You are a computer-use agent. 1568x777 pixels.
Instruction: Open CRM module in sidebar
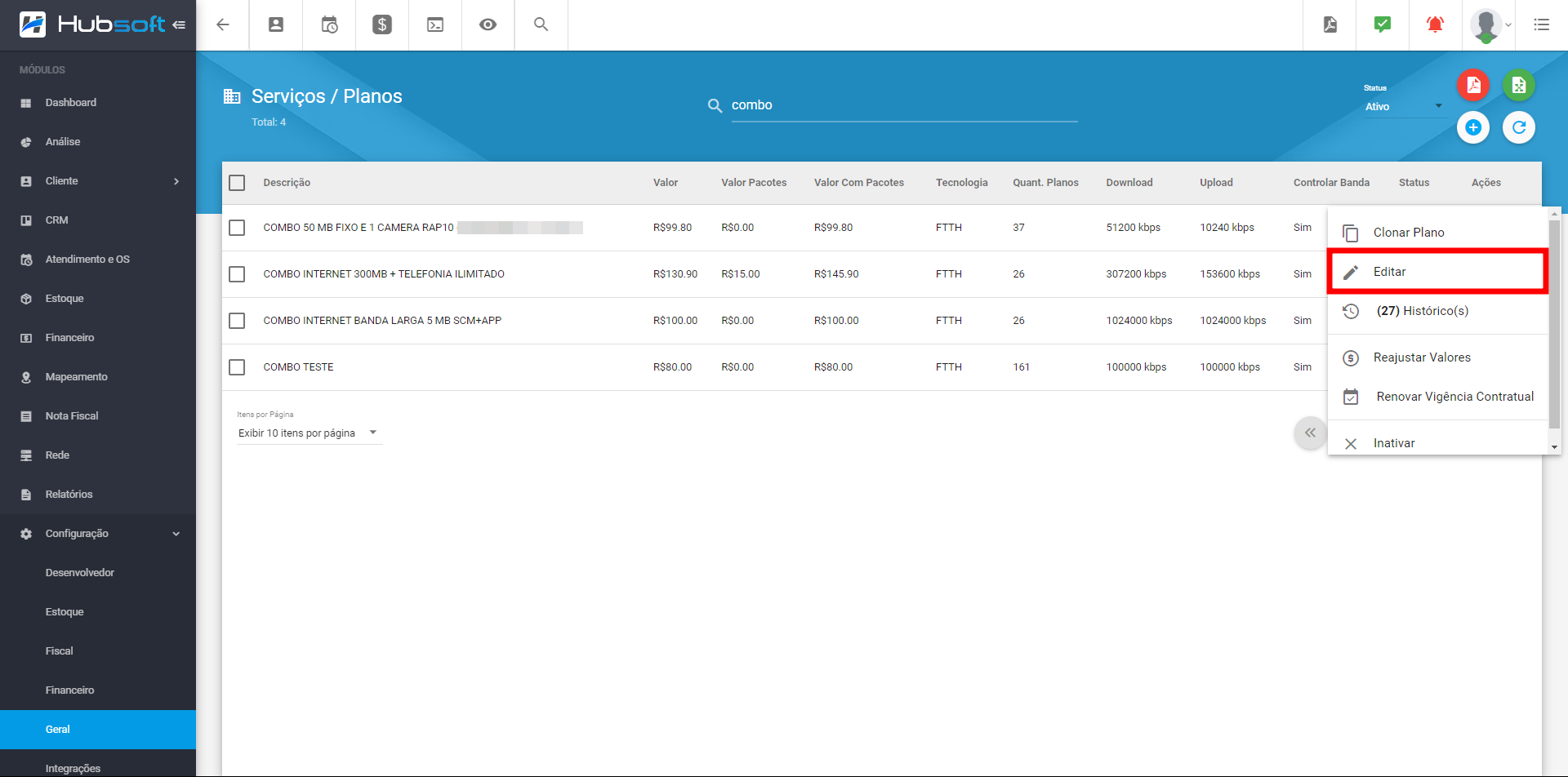coord(98,220)
